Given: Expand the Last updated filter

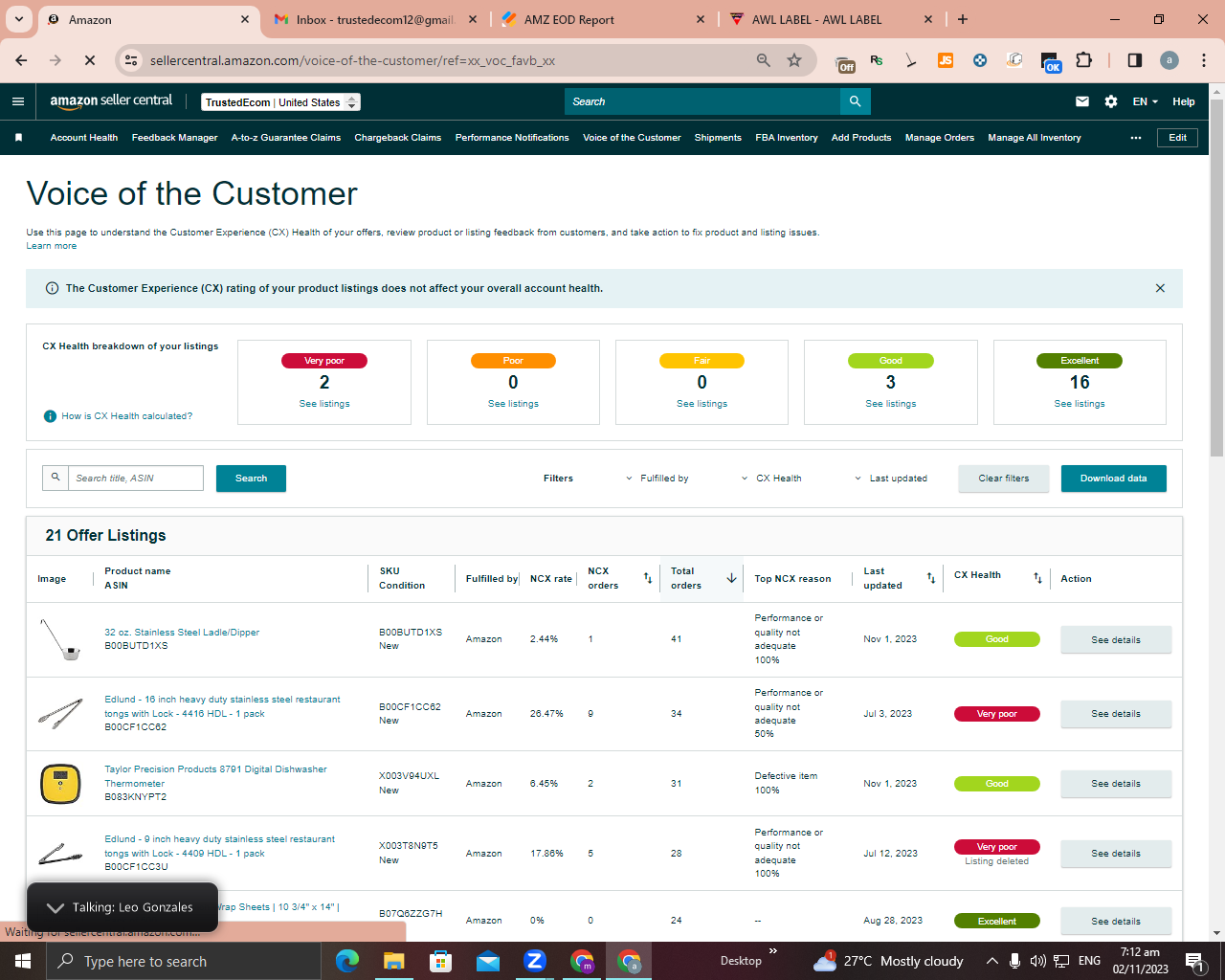Looking at the screenshot, I should (891, 479).
